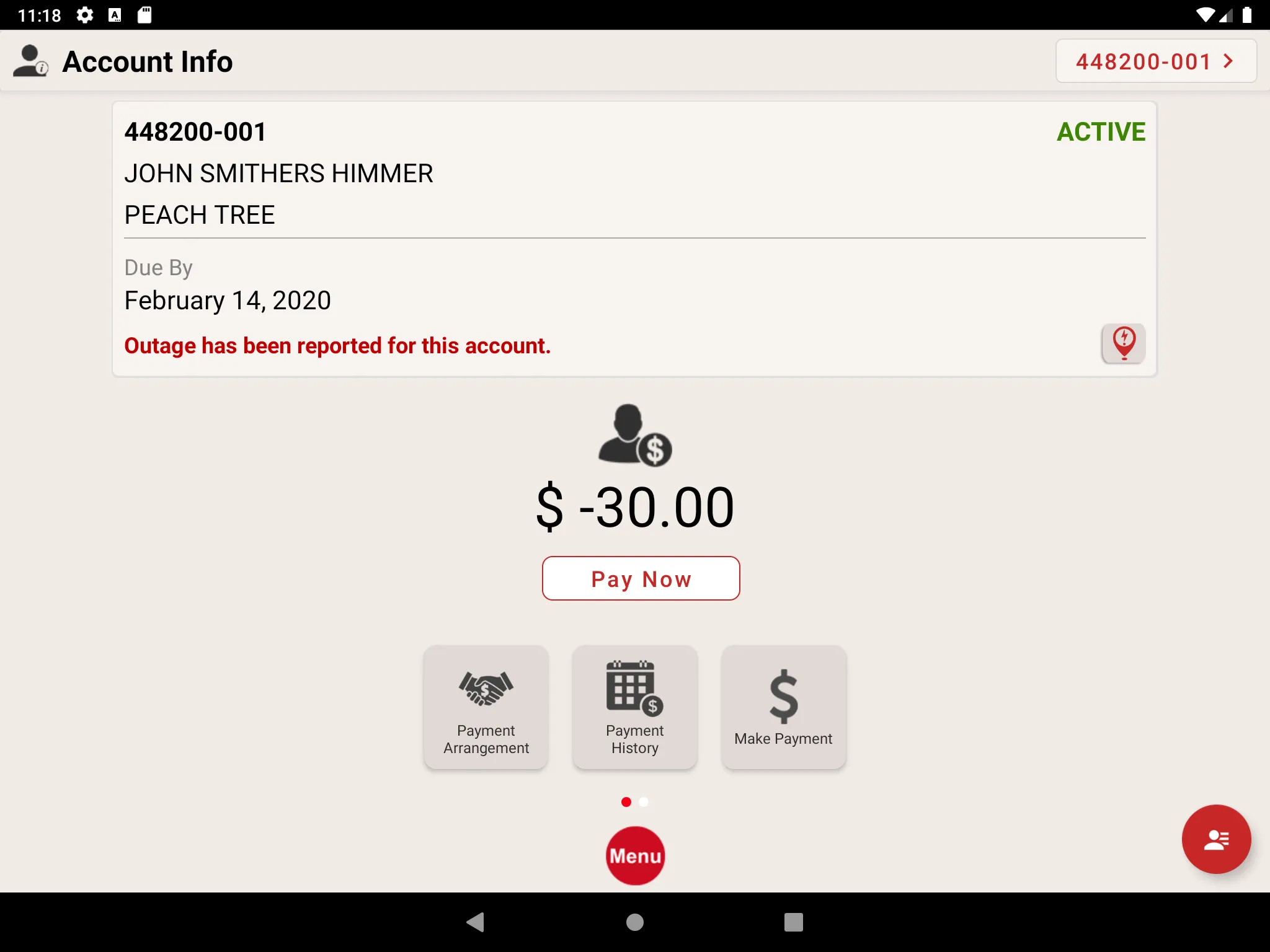This screenshot has height=952, width=1270.
Task: Expand account number 448200-001 details
Action: [1155, 61]
